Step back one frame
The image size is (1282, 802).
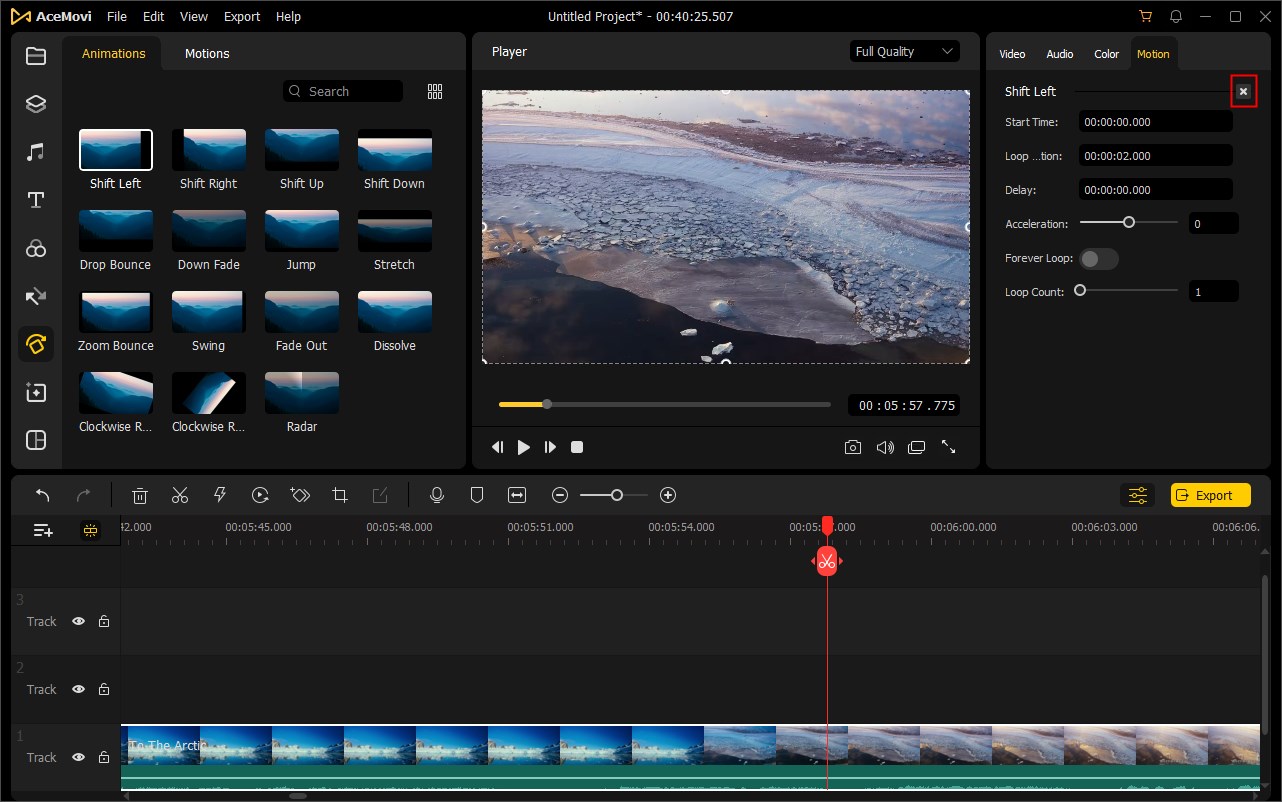pyautogui.click(x=497, y=448)
